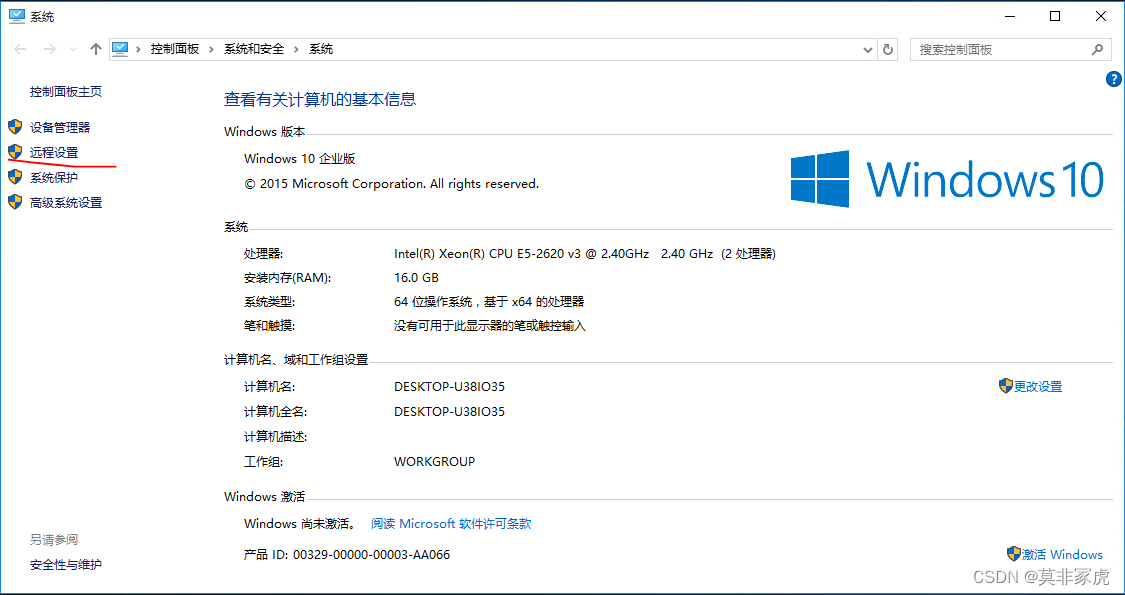This screenshot has height=595, width=1125.
Task: Select 系统 breadcrumb in address bar
Action: 321,49
